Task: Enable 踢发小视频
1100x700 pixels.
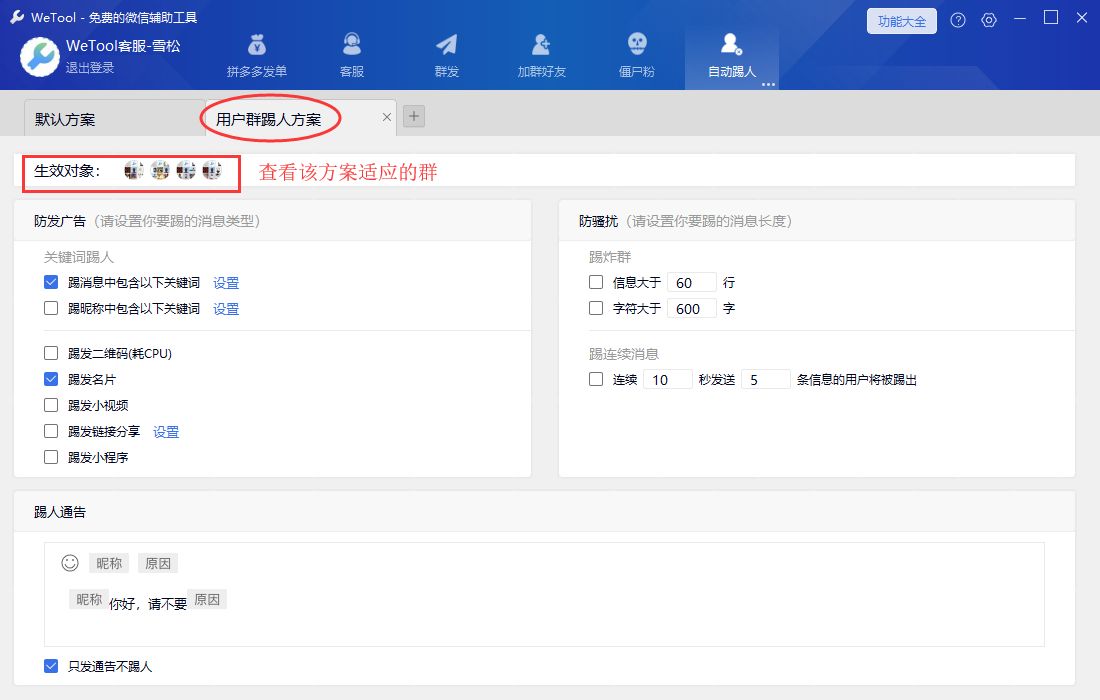Action: (x=51, y=405)
